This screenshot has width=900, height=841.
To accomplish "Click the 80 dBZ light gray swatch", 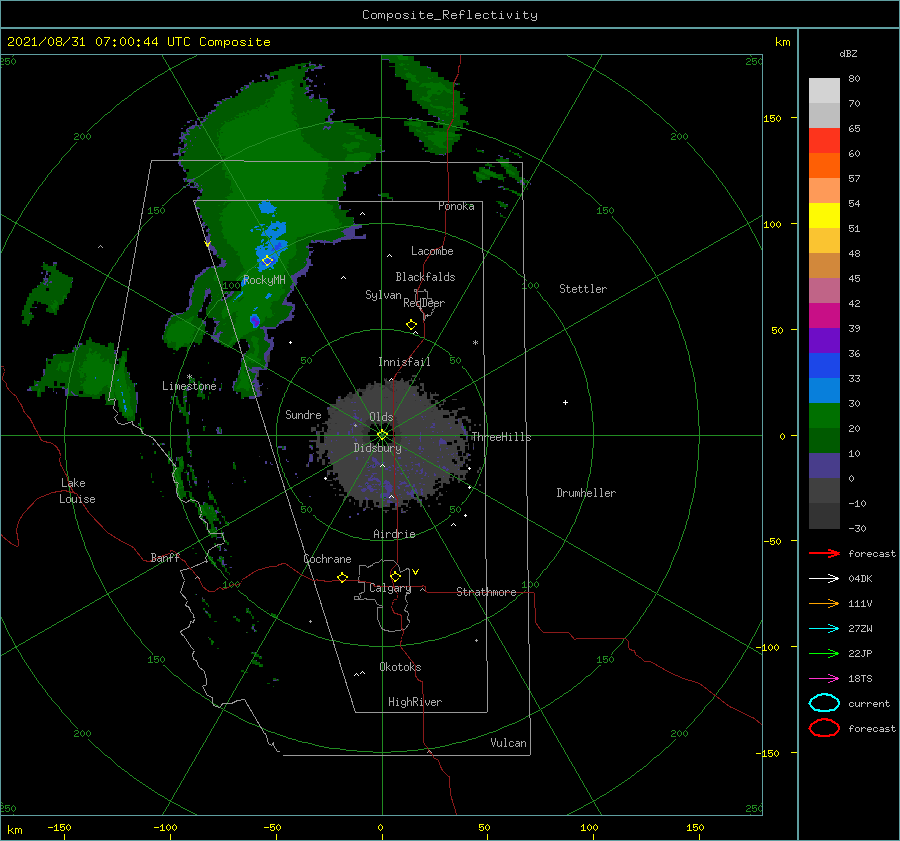I will point(824,90).
